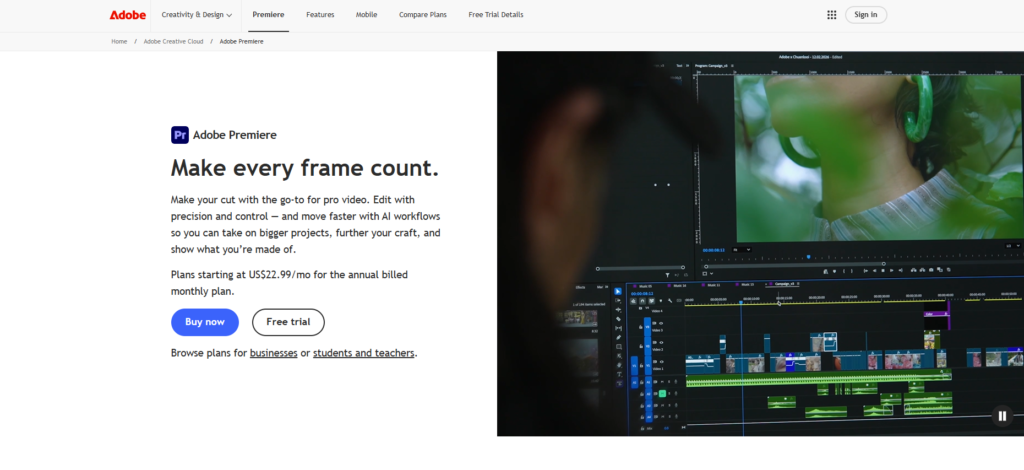Open Free Trial Details

tap(496, 15)
